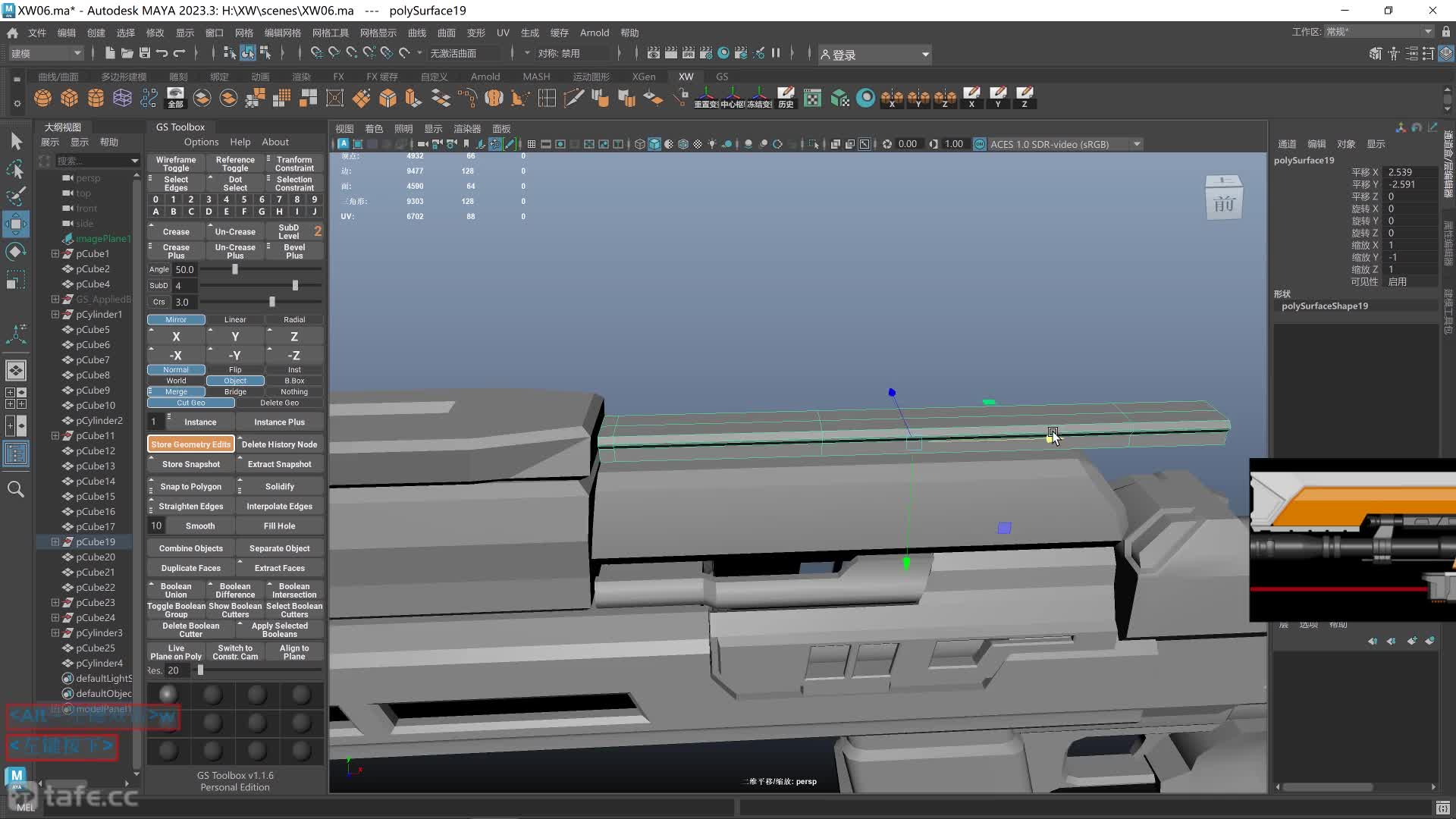Click the IPR render icon

[688, 53]
